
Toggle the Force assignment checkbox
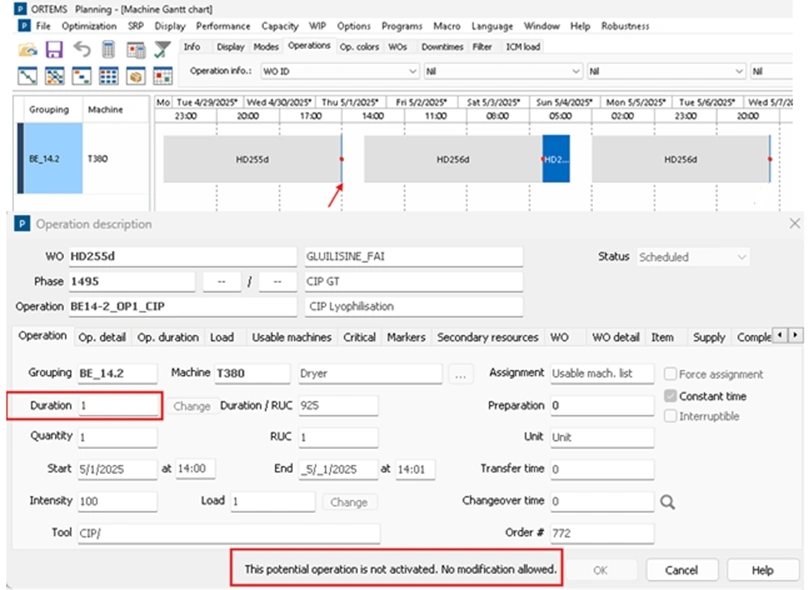tap(670, 374)
